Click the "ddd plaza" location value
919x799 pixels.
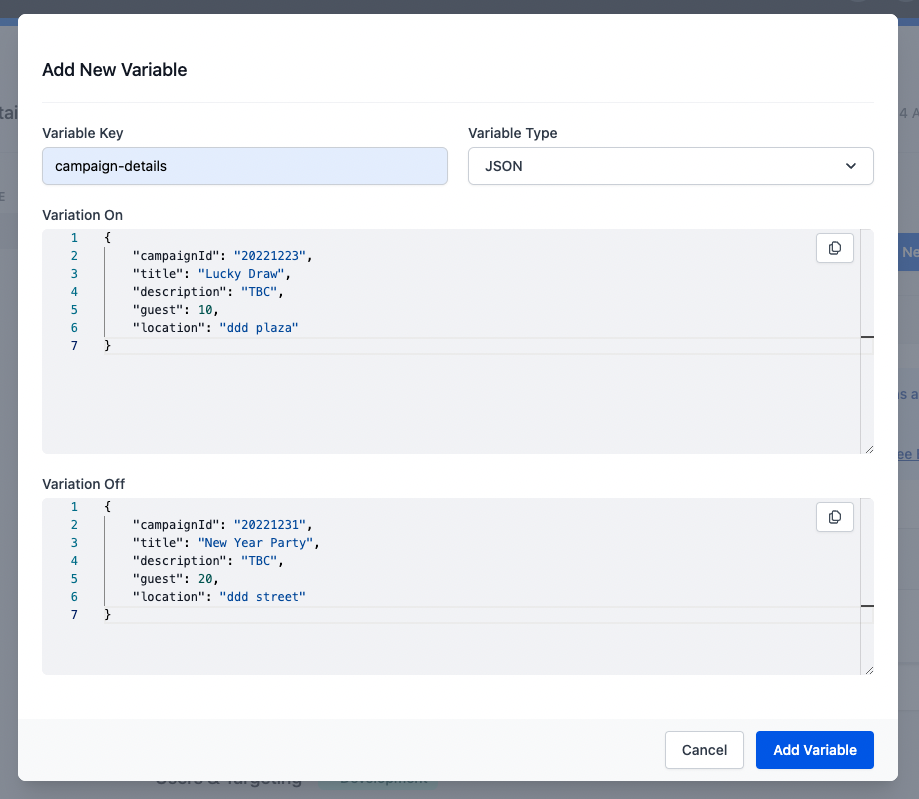click(x=259, y=328)
